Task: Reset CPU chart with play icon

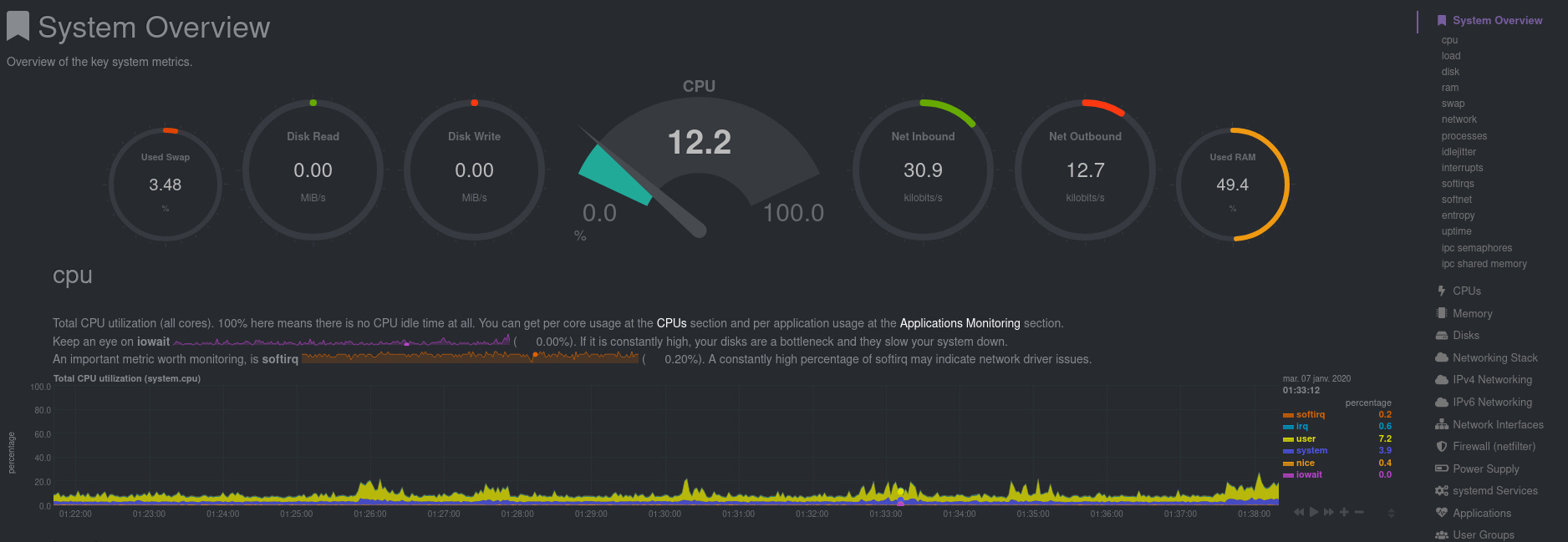Action: [x=1314, y=512]
